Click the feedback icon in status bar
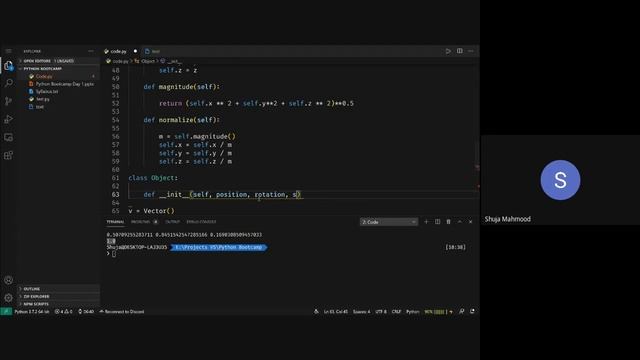Image resolution: width=640 pixels, height=360 pixels. click(x=462, y=311)
